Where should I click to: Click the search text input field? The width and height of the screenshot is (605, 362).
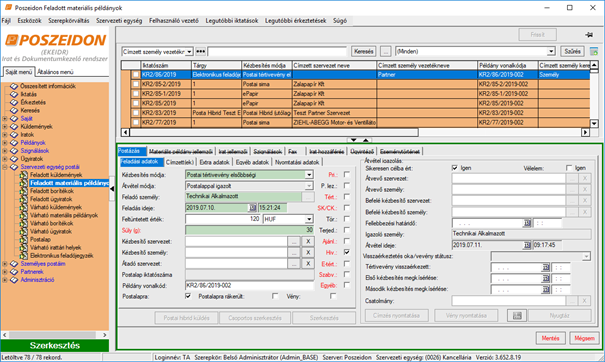point(277,51)
